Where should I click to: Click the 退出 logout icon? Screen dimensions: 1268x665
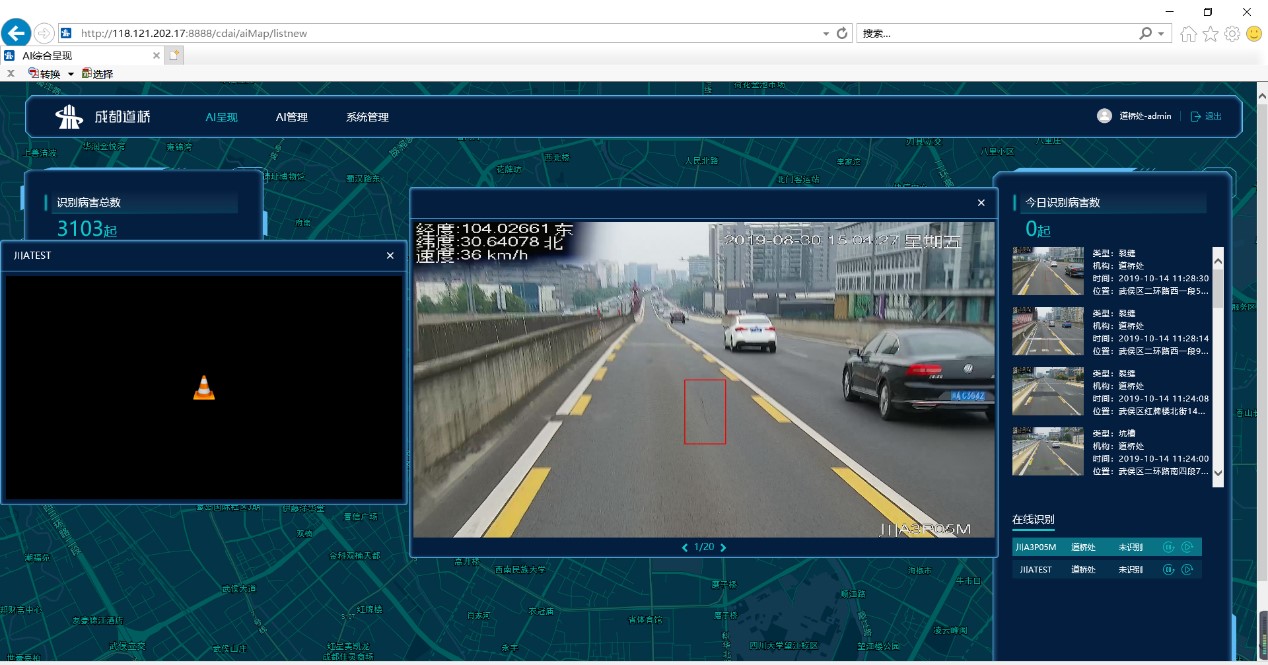[1195, 117]
